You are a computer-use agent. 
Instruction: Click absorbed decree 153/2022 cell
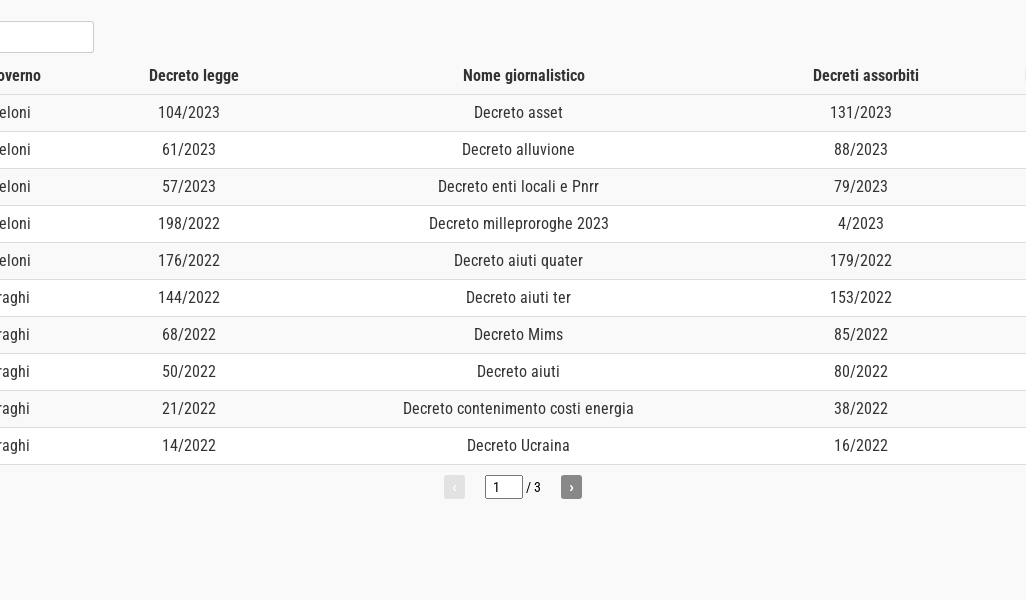click(x=861, y=298)
